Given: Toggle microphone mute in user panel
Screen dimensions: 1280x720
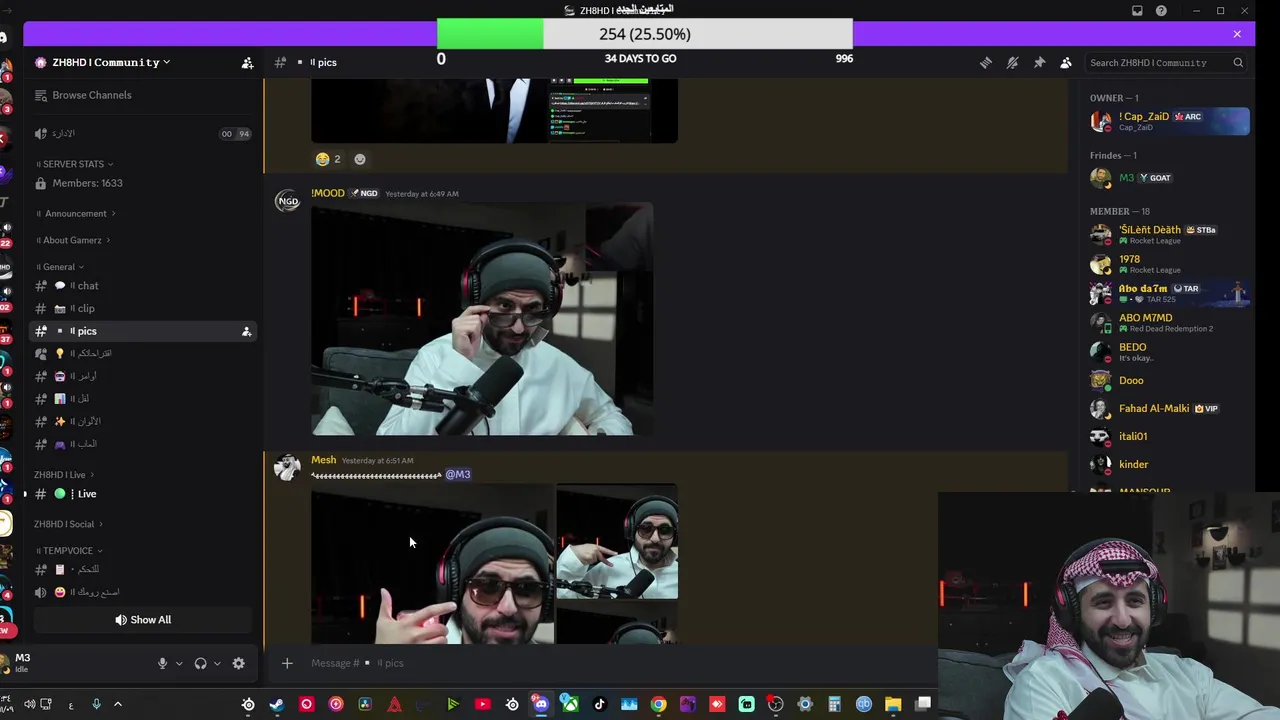Looking at the screenshot, I should pos(162,663).
